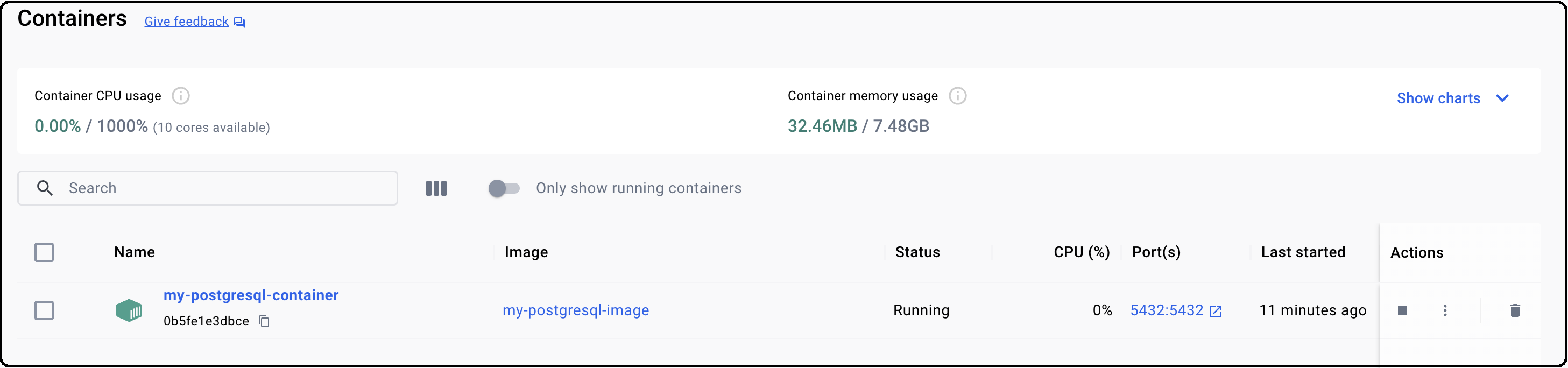Toggle Only show running containers
Screen dimensions: 1568x368
pyautogui.click(x=504, y=188)
